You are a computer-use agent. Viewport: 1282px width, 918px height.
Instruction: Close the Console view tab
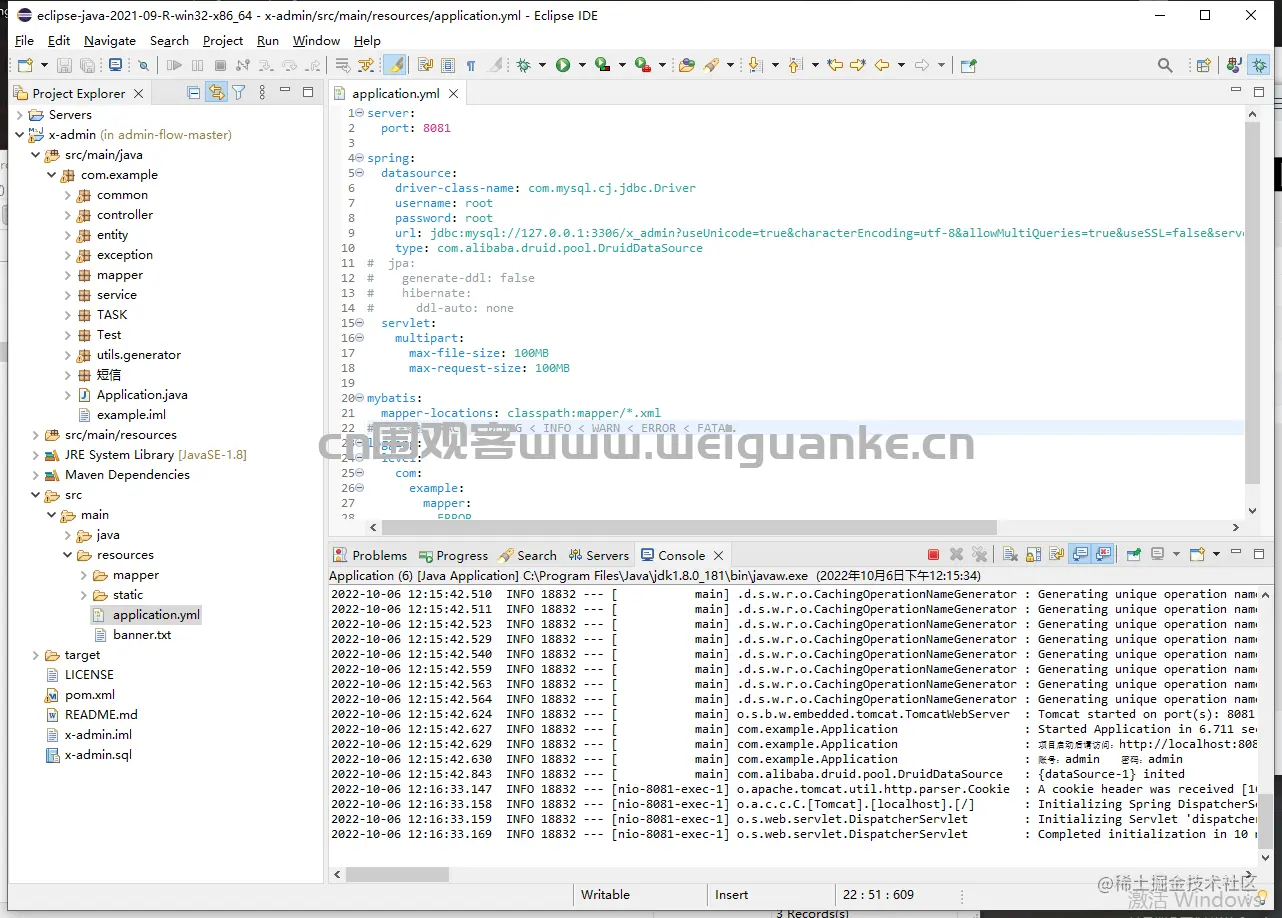(718, 555)
